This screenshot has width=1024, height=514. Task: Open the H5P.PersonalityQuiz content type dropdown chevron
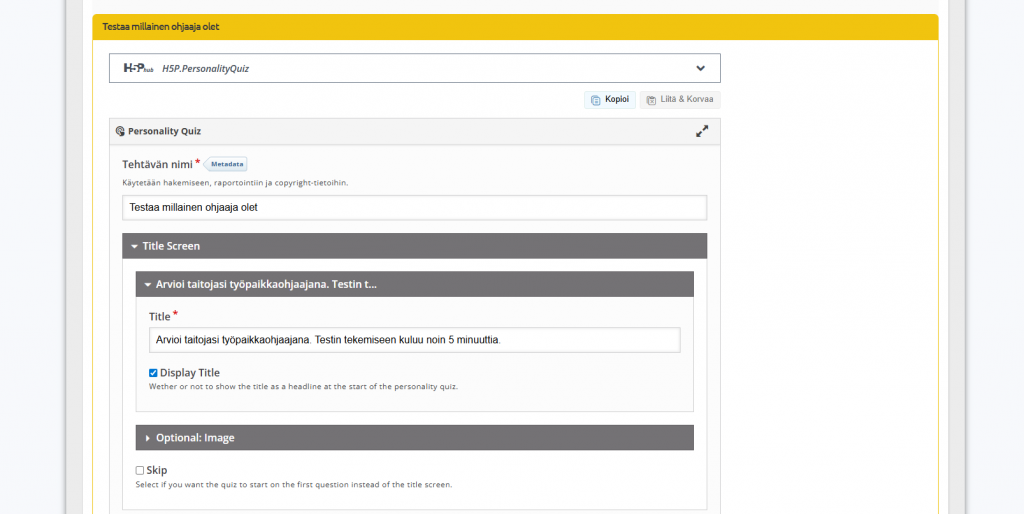point(700,68)
